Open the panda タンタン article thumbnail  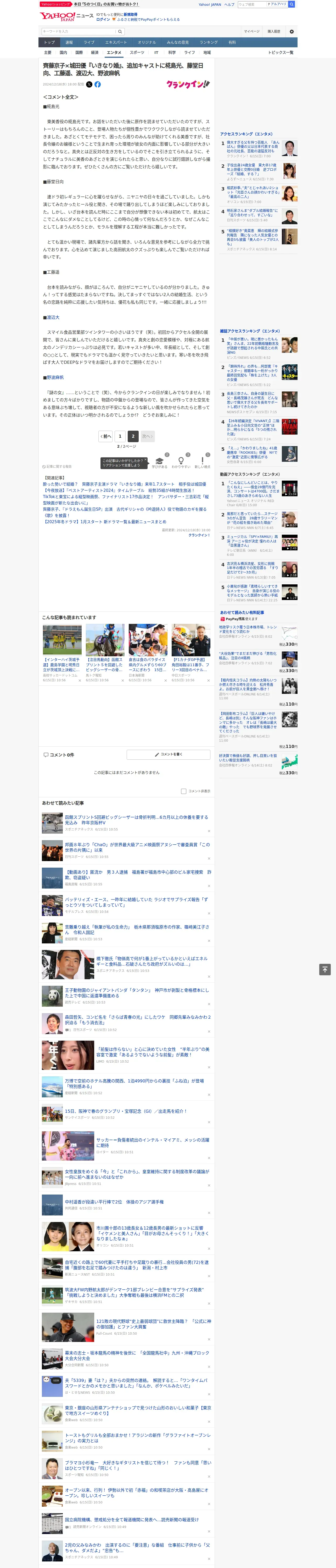coord(52,996)
